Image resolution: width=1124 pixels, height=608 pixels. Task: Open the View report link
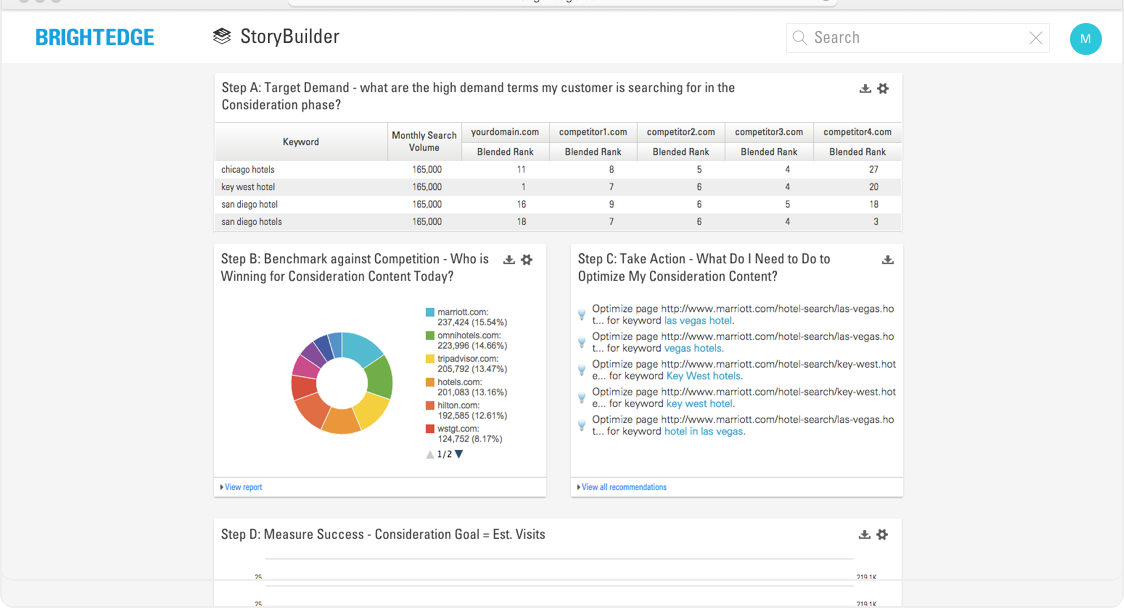click(x=243, y=487)
